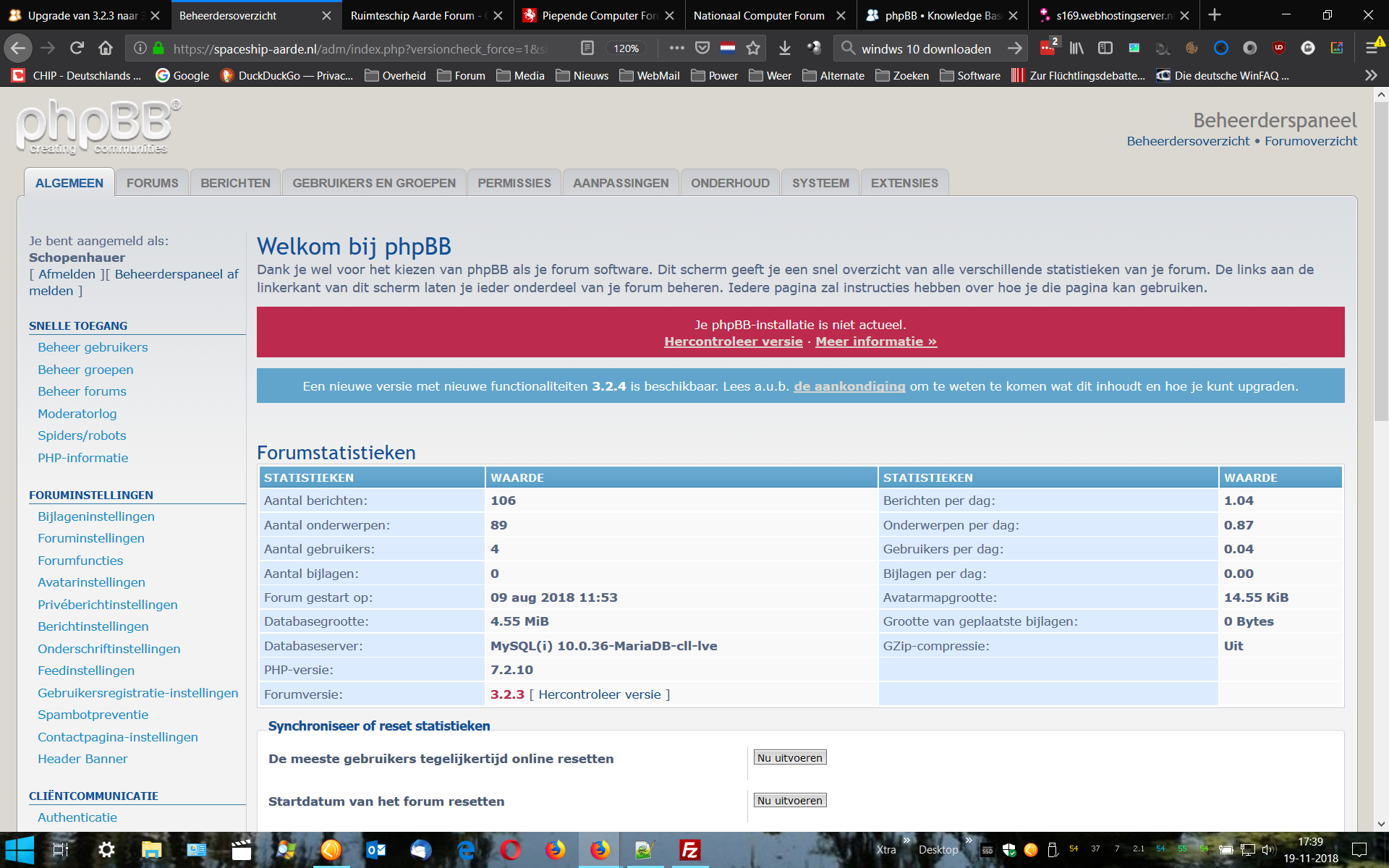Open File Explorer from the taskbar
Image resolution: width=1389 pixels, height=868 pixels.
pos(151,850)
